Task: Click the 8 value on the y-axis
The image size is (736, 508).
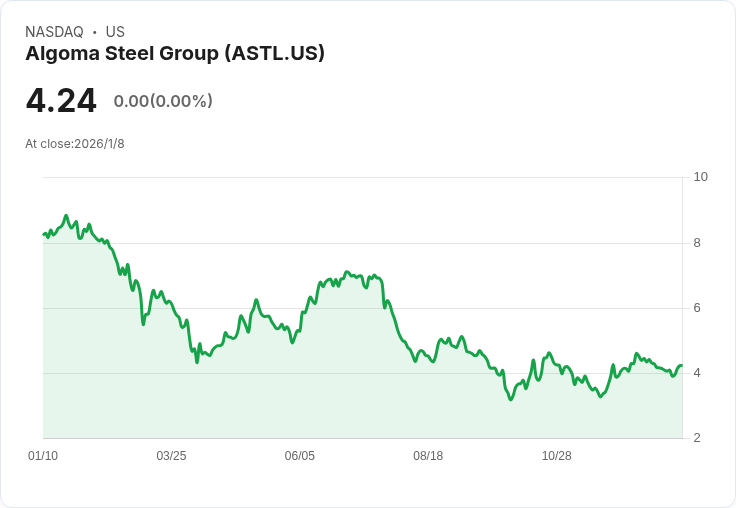Action: [x=697, y=243]
